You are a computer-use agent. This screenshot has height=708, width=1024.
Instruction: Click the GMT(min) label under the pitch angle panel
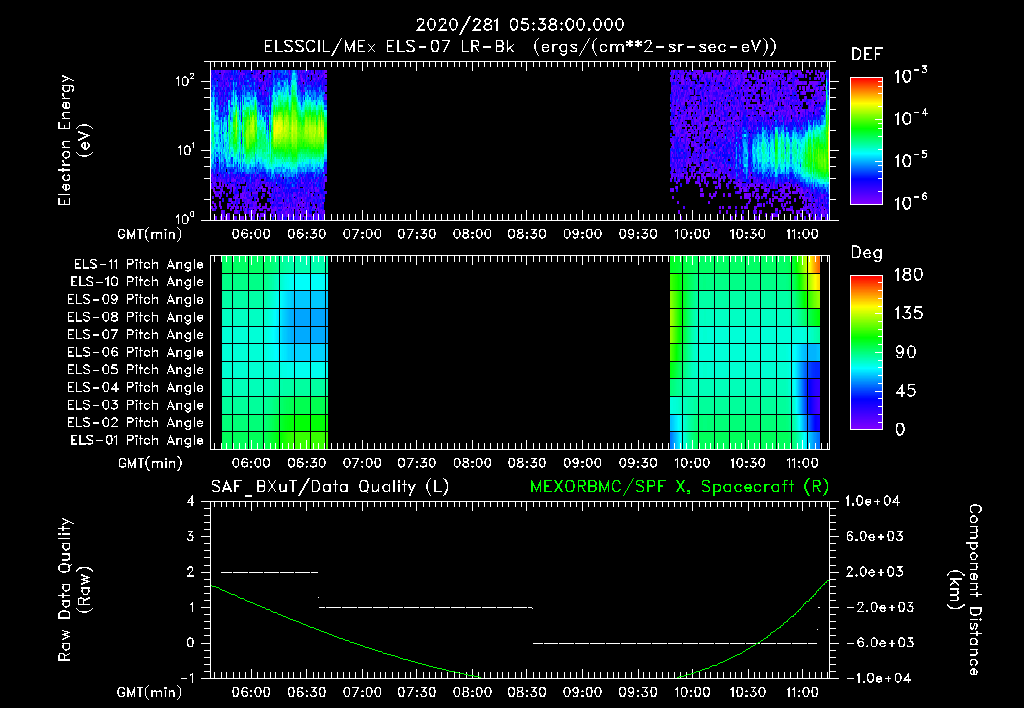point(150,464)
